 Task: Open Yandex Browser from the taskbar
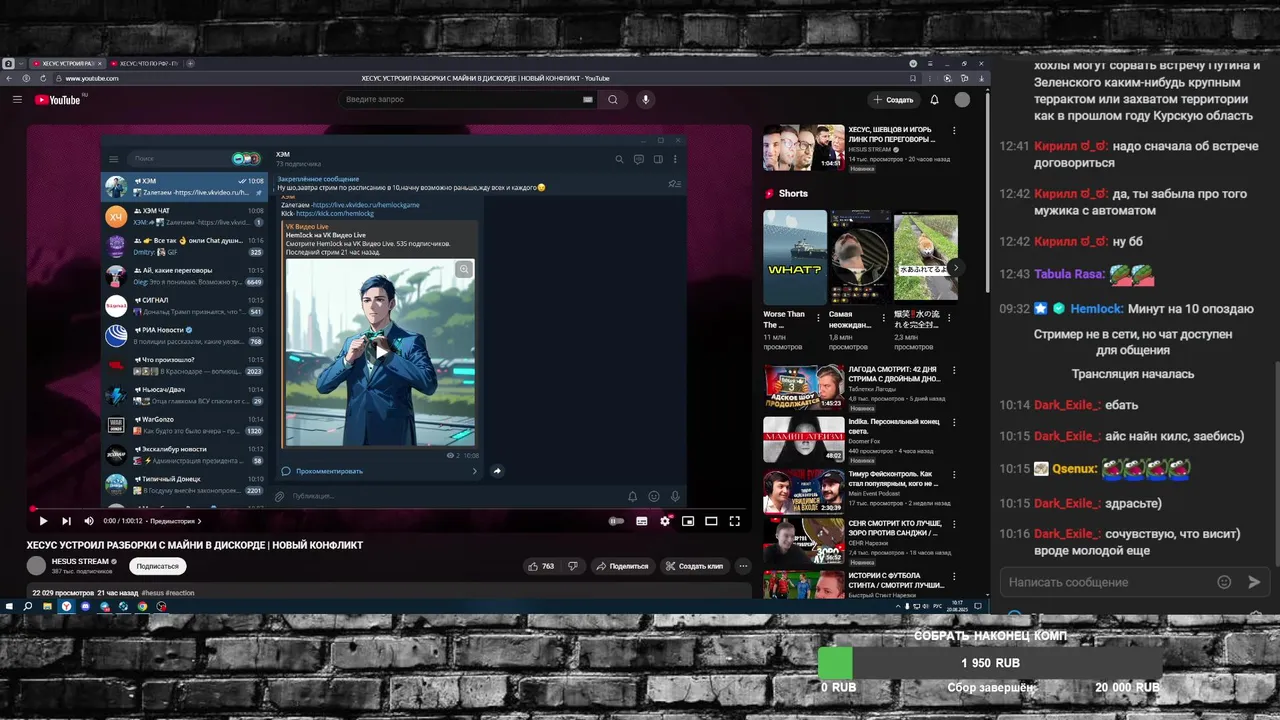coord(67,606)
